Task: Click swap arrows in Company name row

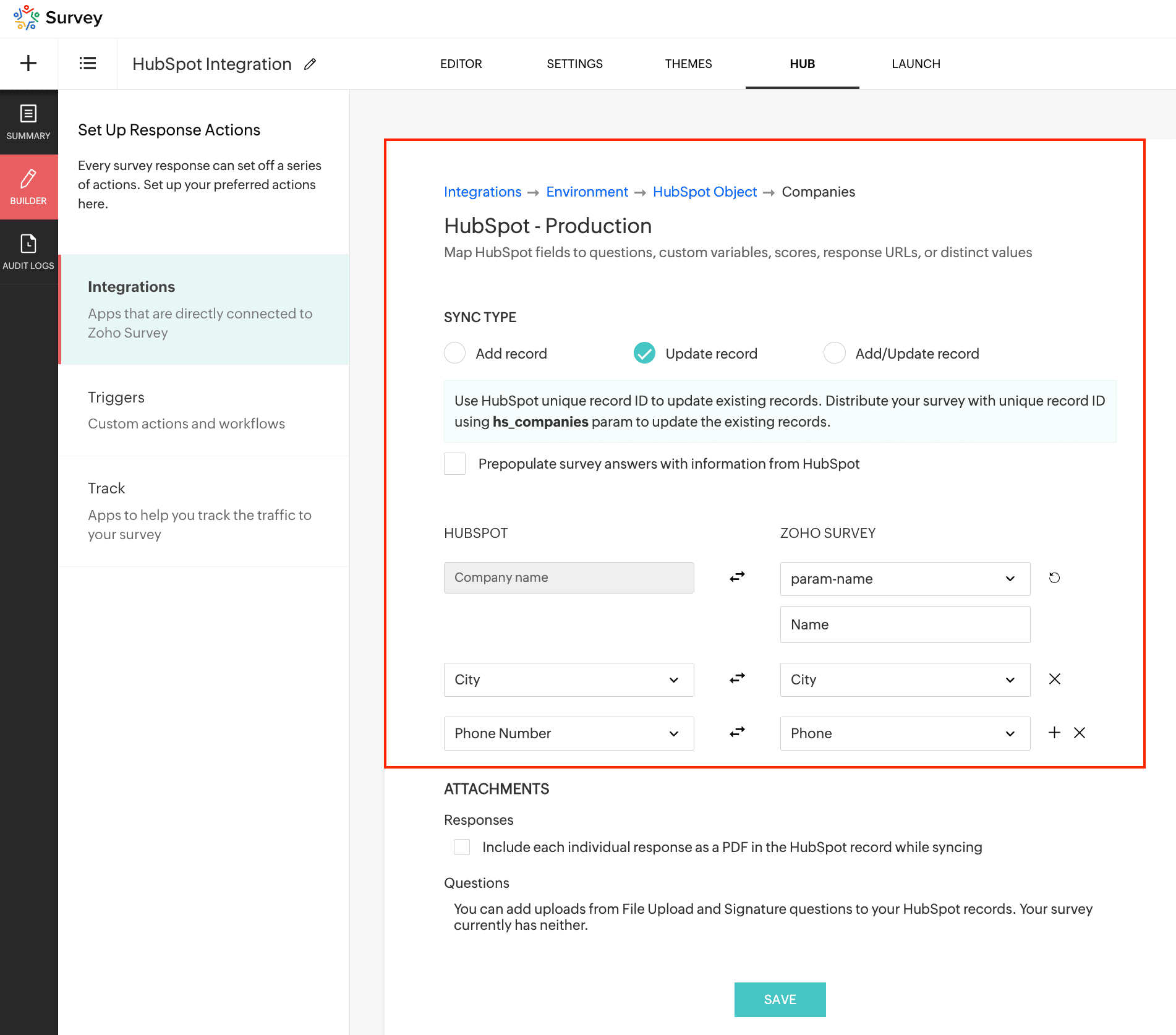Action: click(x=737, y=577)
